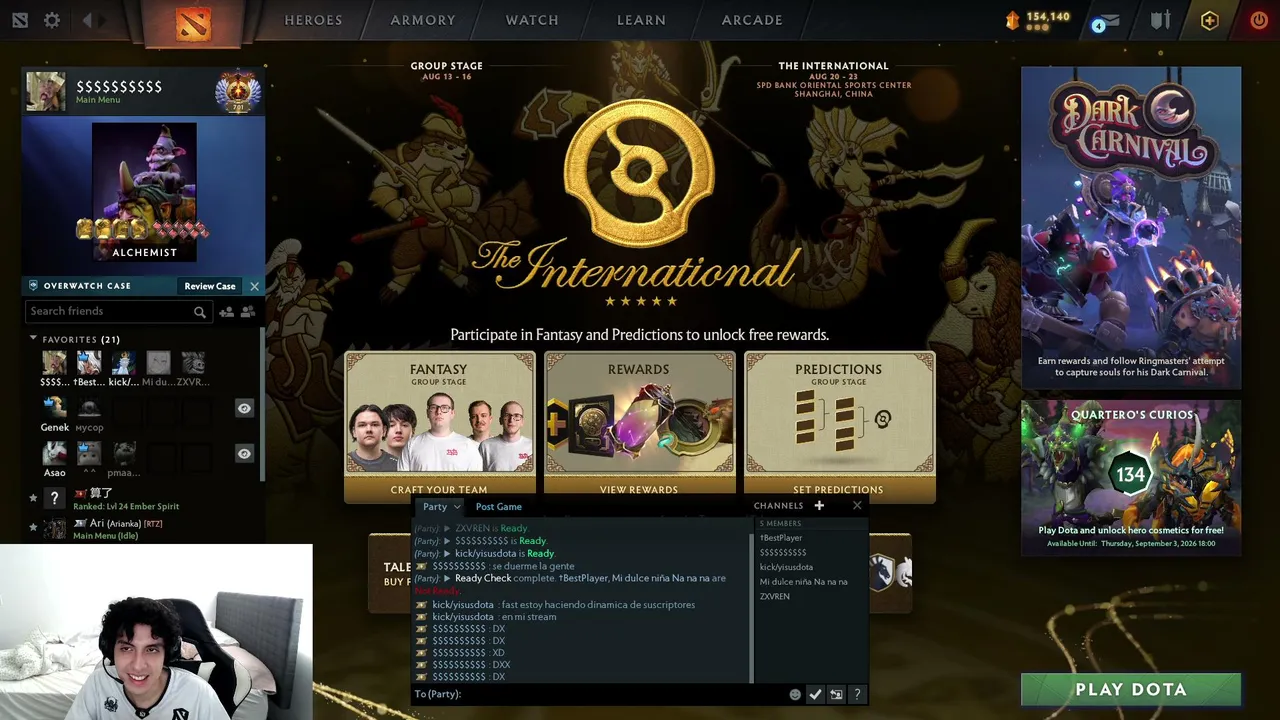The image size is (1280, 720).
Task: Select the Asao friend avatar
Action: pos(54,453)
